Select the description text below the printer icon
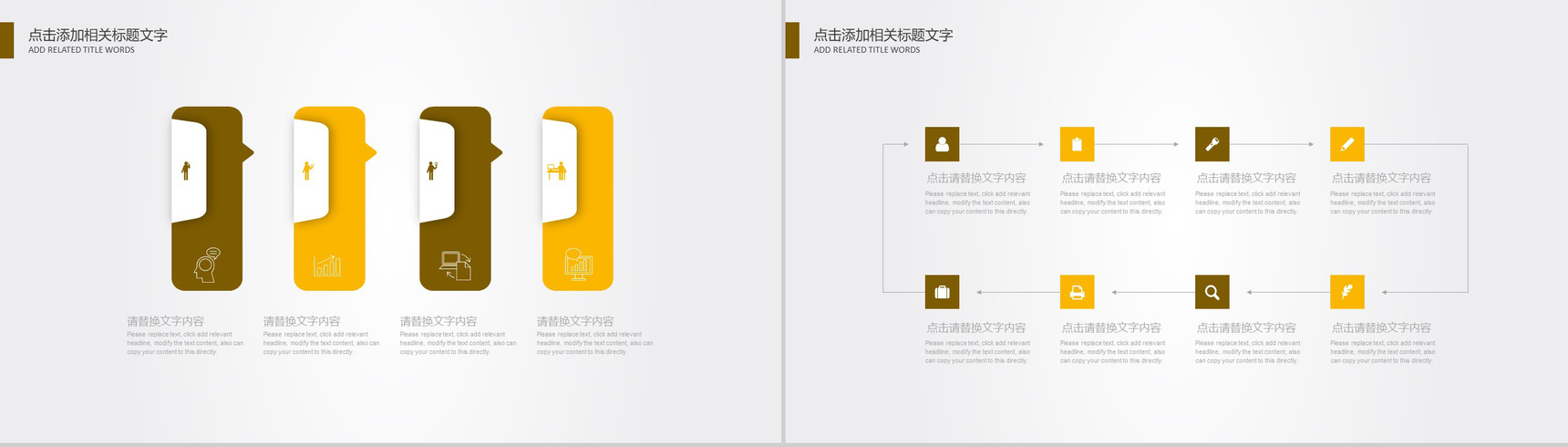The image size is (1568, 447). point(1112,352)
